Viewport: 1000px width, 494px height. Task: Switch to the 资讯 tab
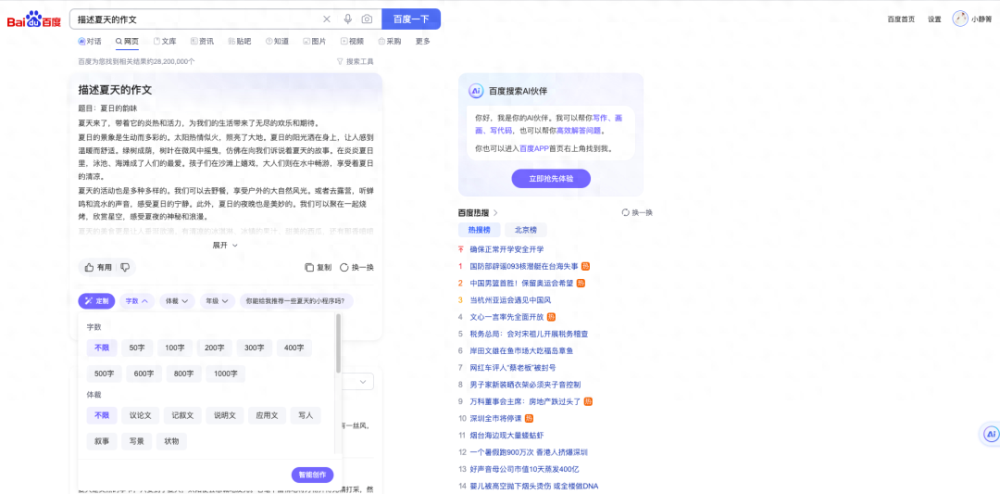coord(202,41)
